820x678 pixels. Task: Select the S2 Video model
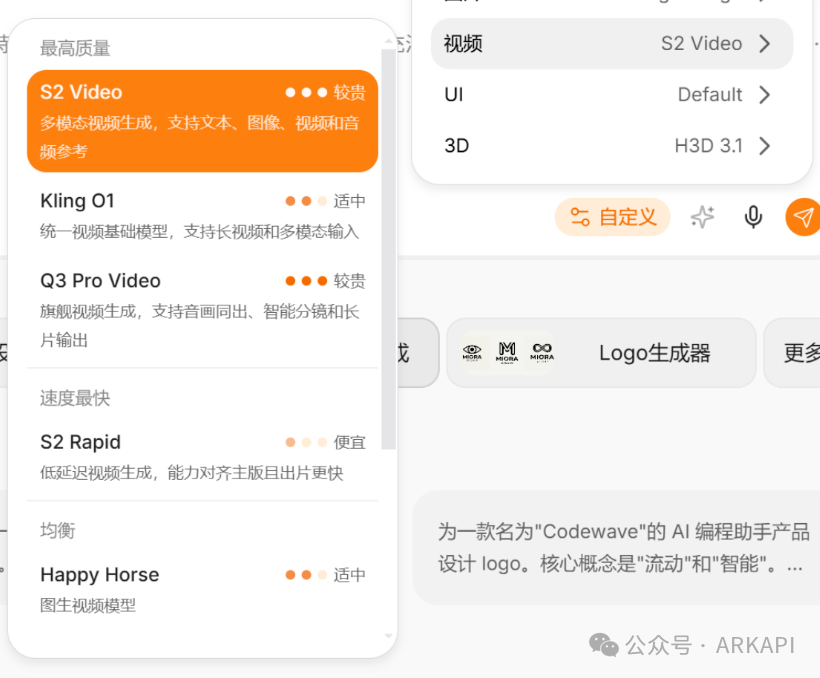click(202, 121)
